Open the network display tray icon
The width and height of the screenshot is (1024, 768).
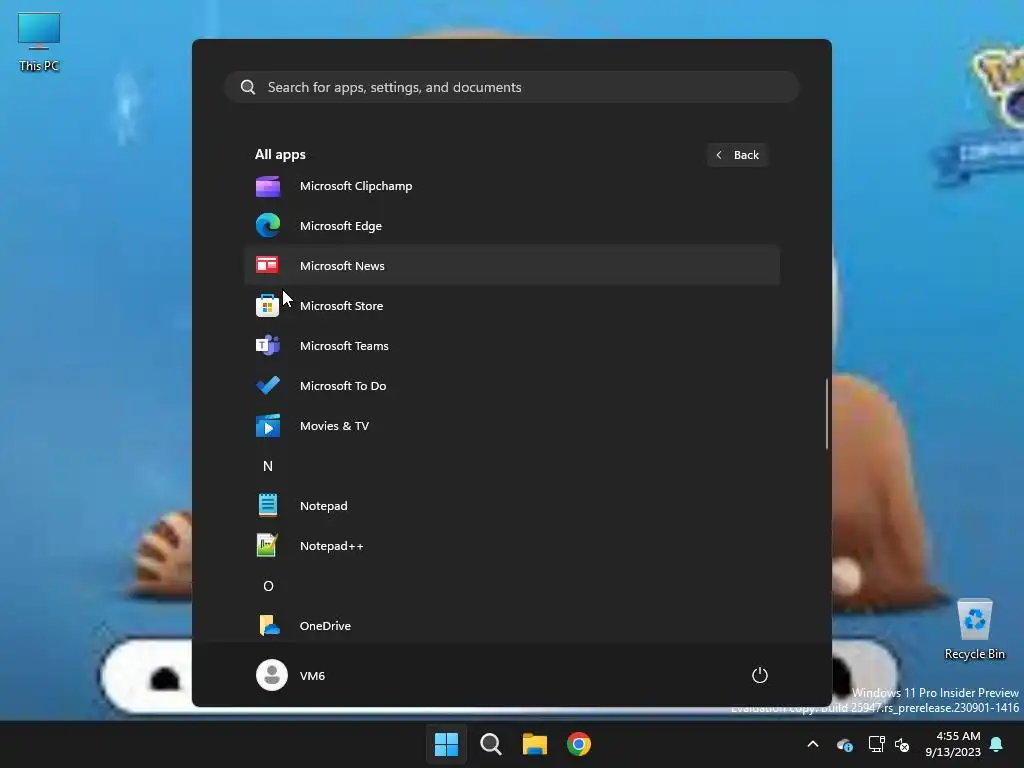point(876,744)
